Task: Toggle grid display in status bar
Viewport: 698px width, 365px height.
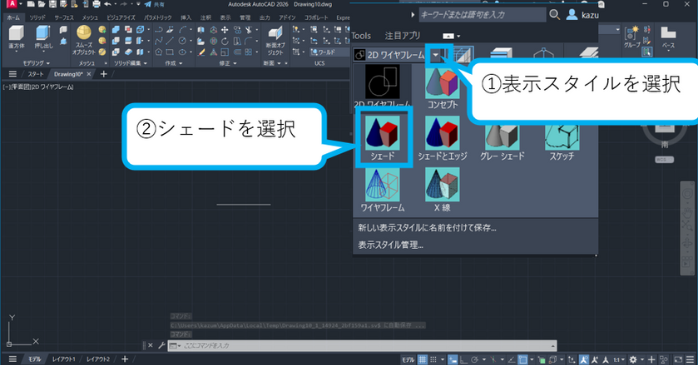Action: (x=422, y=359)
